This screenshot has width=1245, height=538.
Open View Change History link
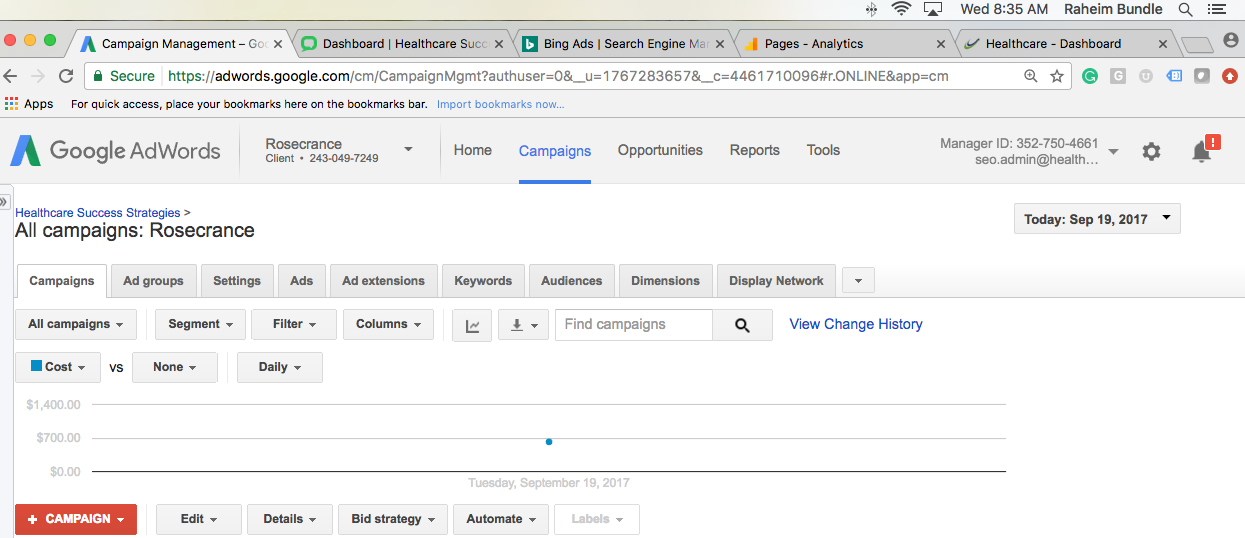856,324
